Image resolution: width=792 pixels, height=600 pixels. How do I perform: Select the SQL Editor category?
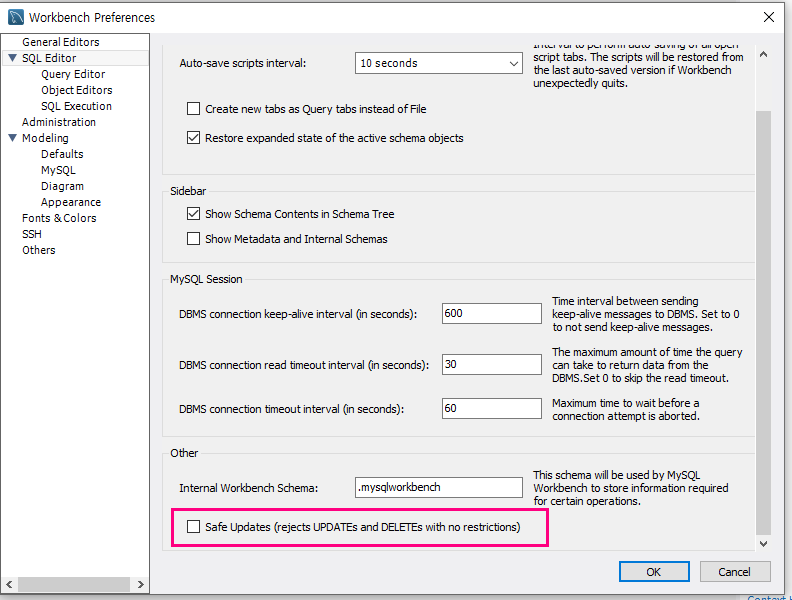click(x=49, y=58)
